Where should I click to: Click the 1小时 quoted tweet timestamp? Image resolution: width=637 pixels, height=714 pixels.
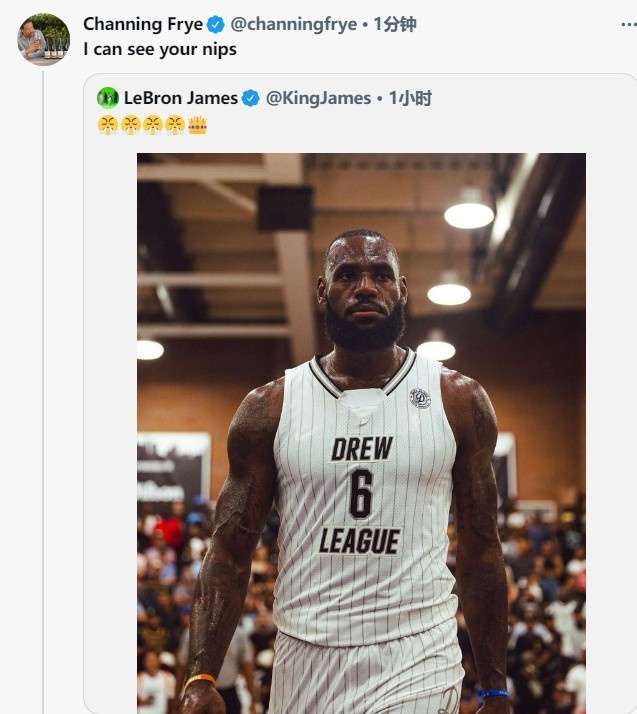[x=410, y=98]
